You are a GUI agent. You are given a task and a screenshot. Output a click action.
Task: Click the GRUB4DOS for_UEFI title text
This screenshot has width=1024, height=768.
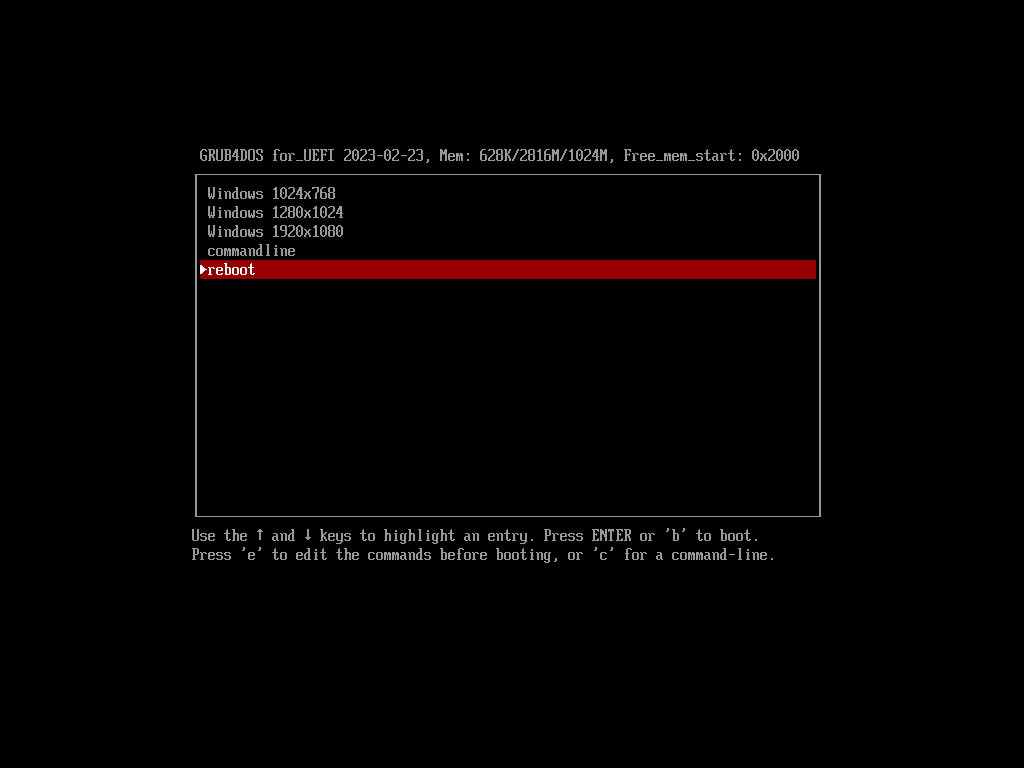coord(266,156)
